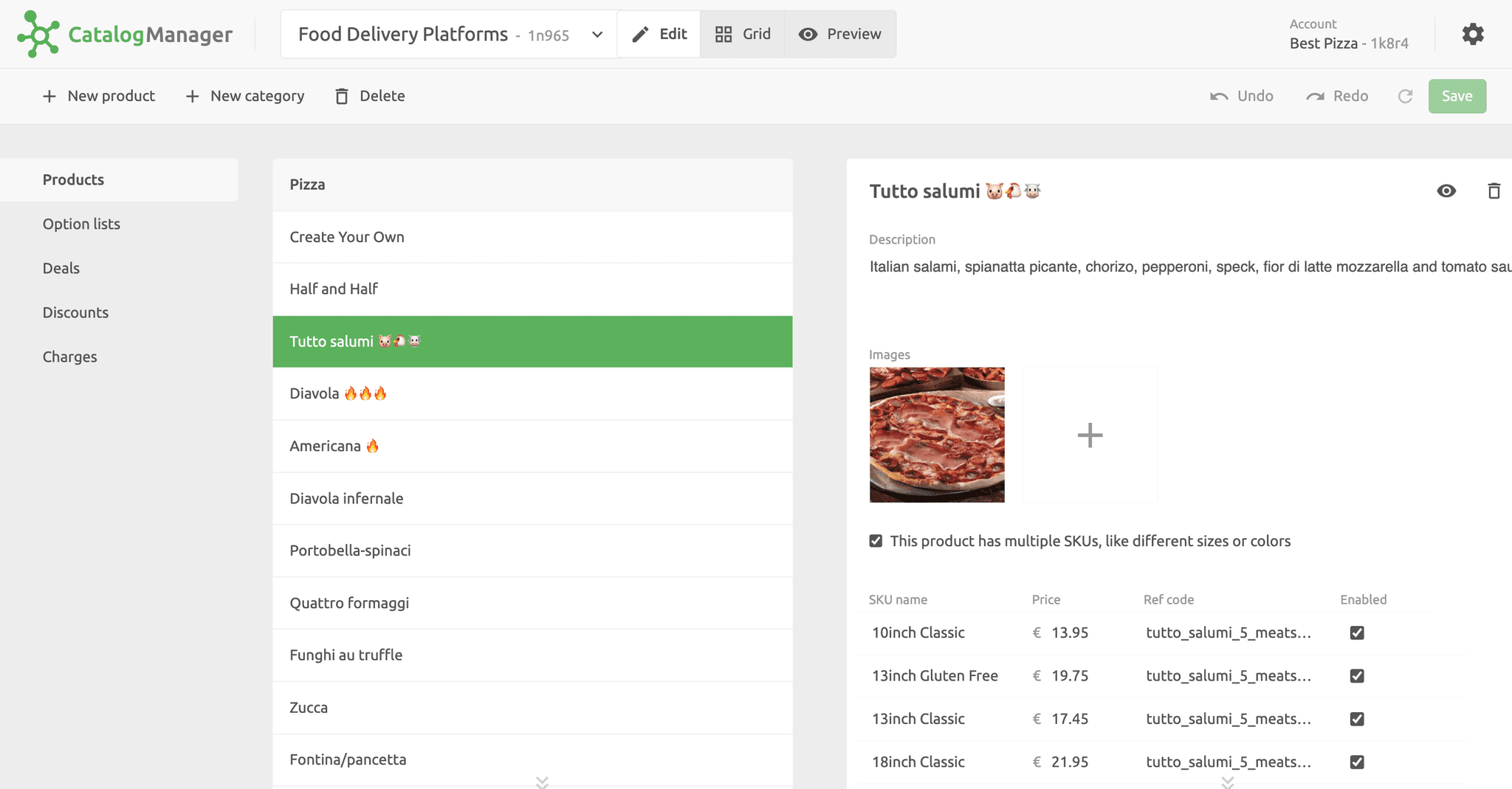Save the catalog changes
Screen dimensions: 1512x789
point(1457,96)
